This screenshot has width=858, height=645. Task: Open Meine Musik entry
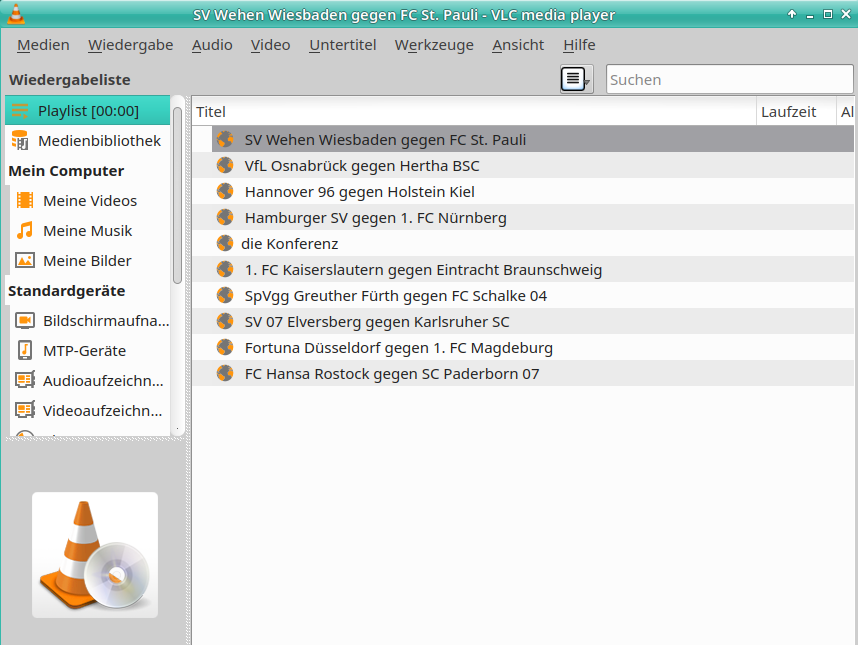(90, 231)
